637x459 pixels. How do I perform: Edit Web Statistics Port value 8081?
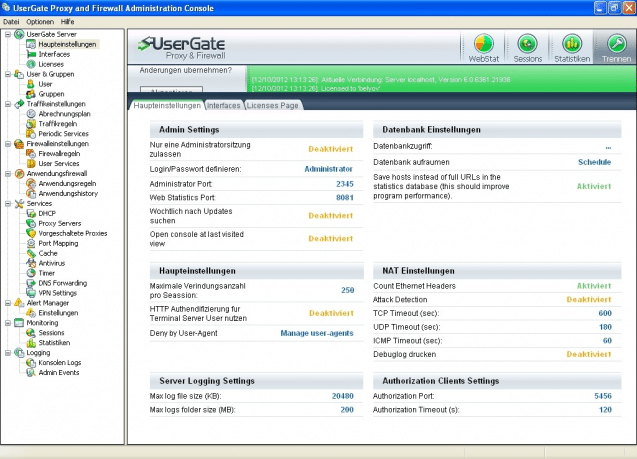[345, 198]
